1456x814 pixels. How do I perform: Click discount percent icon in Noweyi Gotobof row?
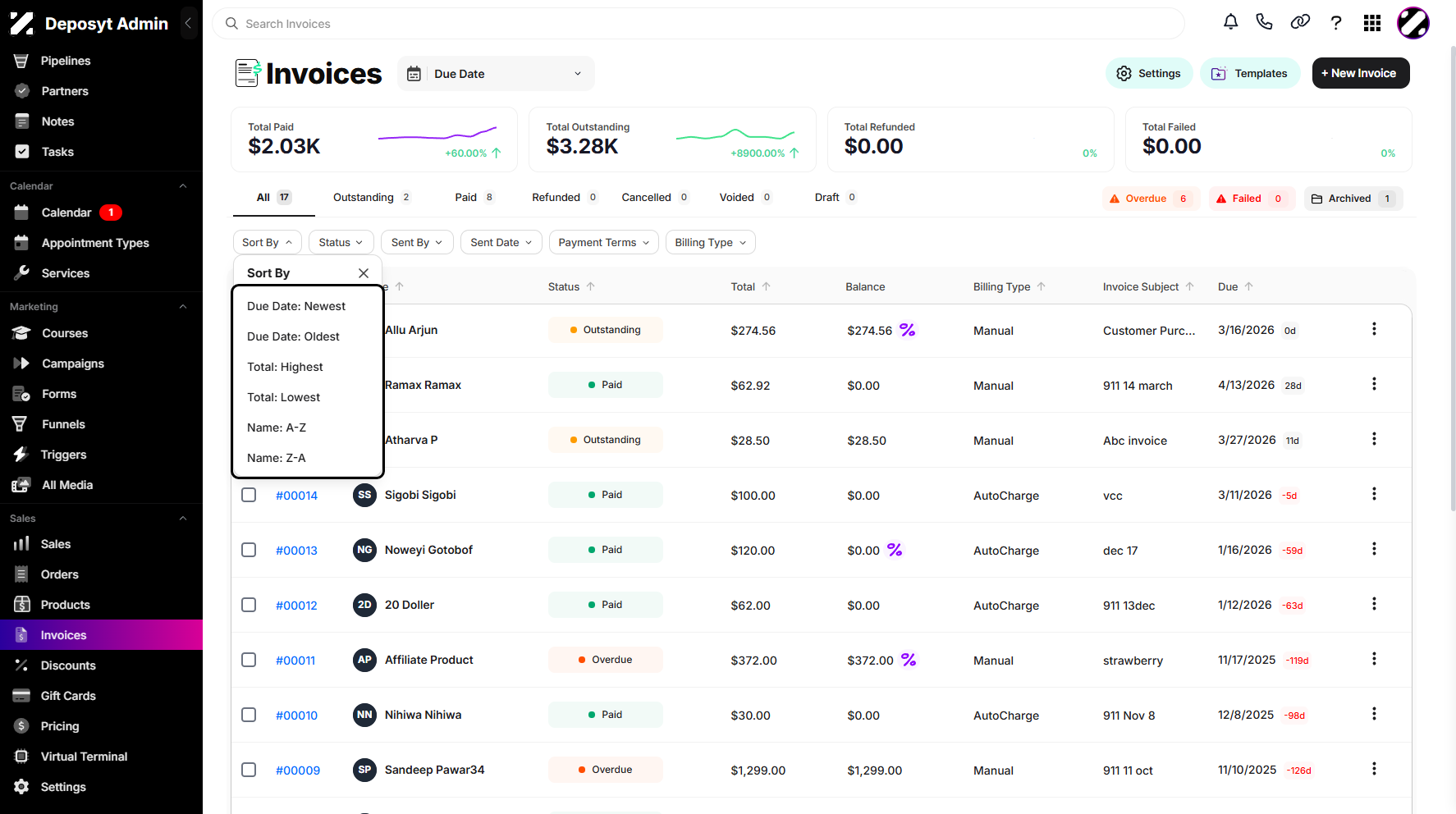pyautogui.click(x=895, y=550)
